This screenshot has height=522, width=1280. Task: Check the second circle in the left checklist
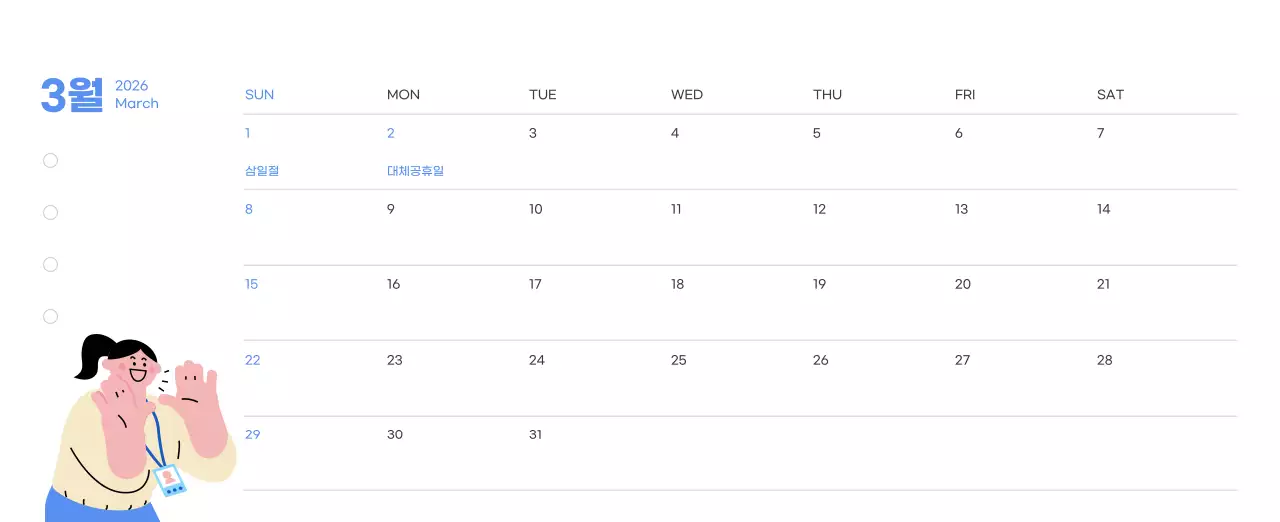[51, 212]
